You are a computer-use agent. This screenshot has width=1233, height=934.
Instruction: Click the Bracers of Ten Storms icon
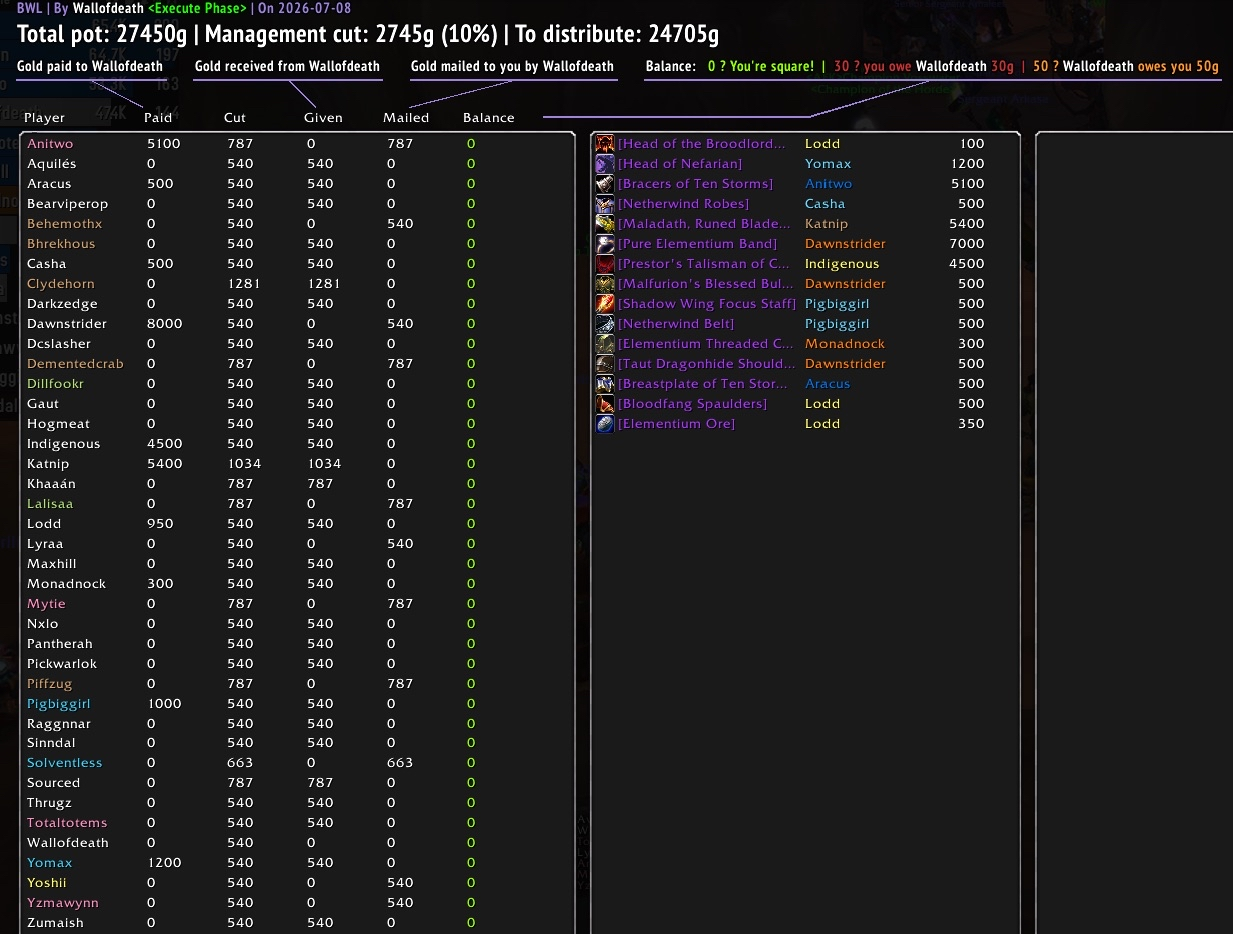[605, 184]
